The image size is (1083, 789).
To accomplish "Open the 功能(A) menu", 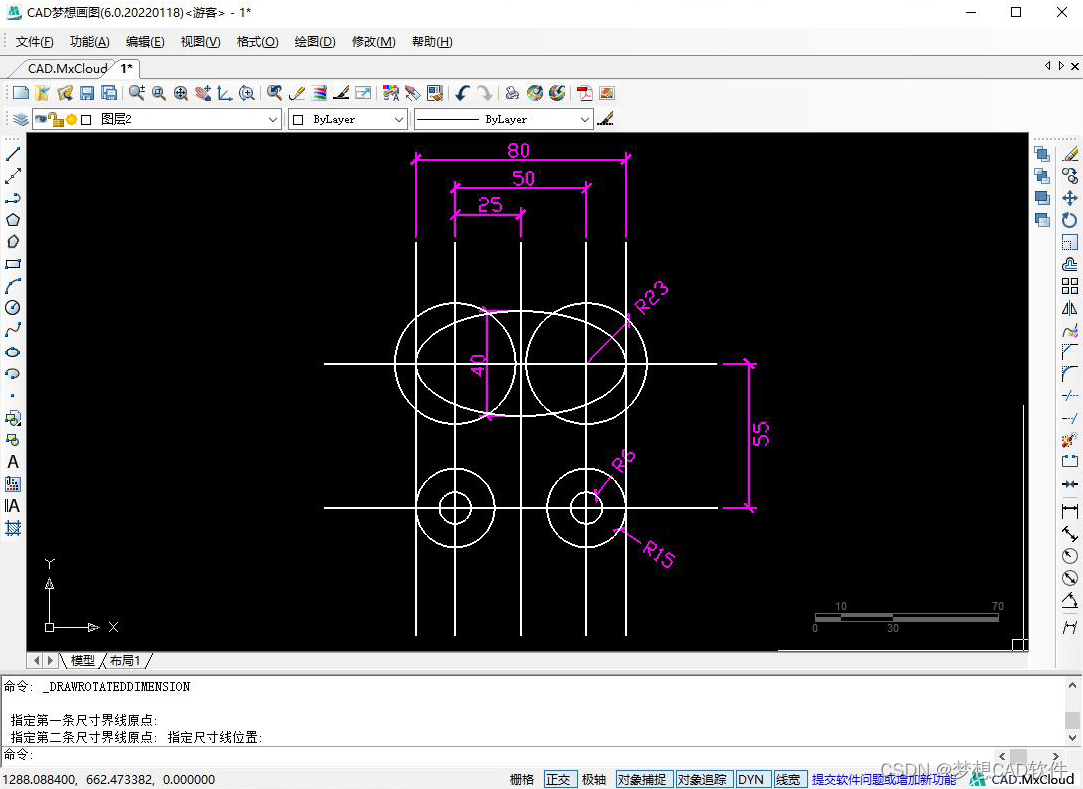I will click(x=89, y=41).
